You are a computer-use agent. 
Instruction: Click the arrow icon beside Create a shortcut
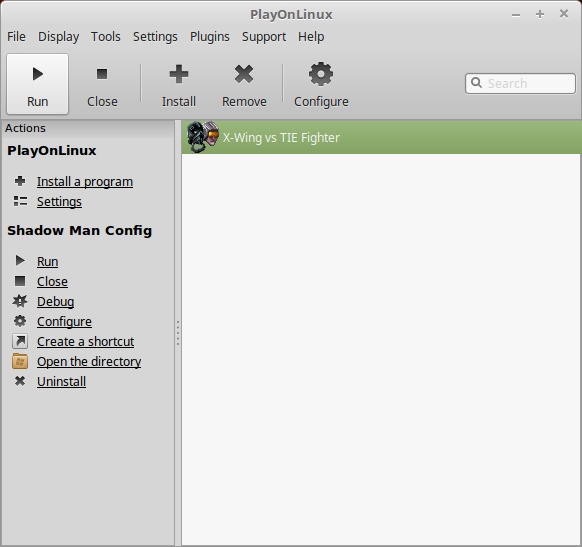coord(20,341)
